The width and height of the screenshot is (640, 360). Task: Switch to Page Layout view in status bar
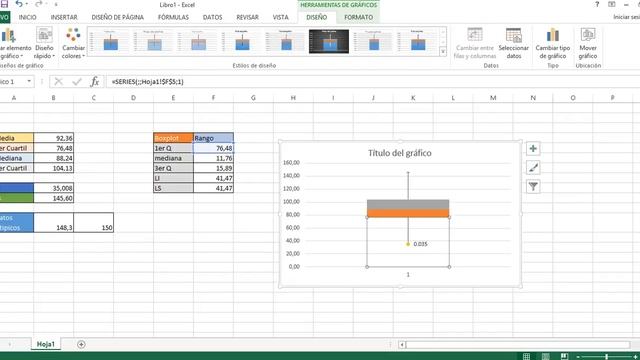(x=545, y=356)
